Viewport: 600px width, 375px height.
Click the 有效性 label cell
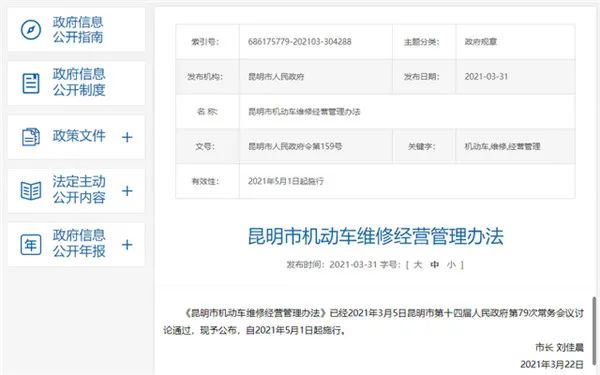(207, 181)
